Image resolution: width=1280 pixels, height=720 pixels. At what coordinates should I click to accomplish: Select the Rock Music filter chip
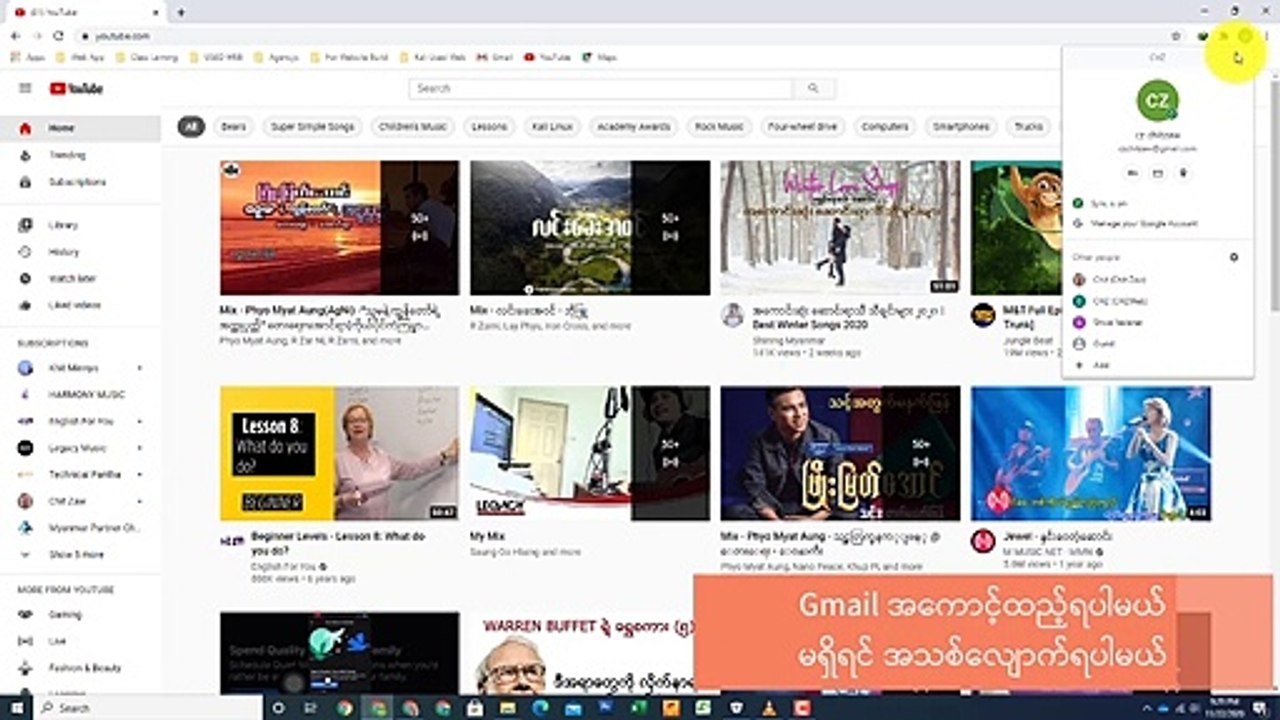pos(719,127)
